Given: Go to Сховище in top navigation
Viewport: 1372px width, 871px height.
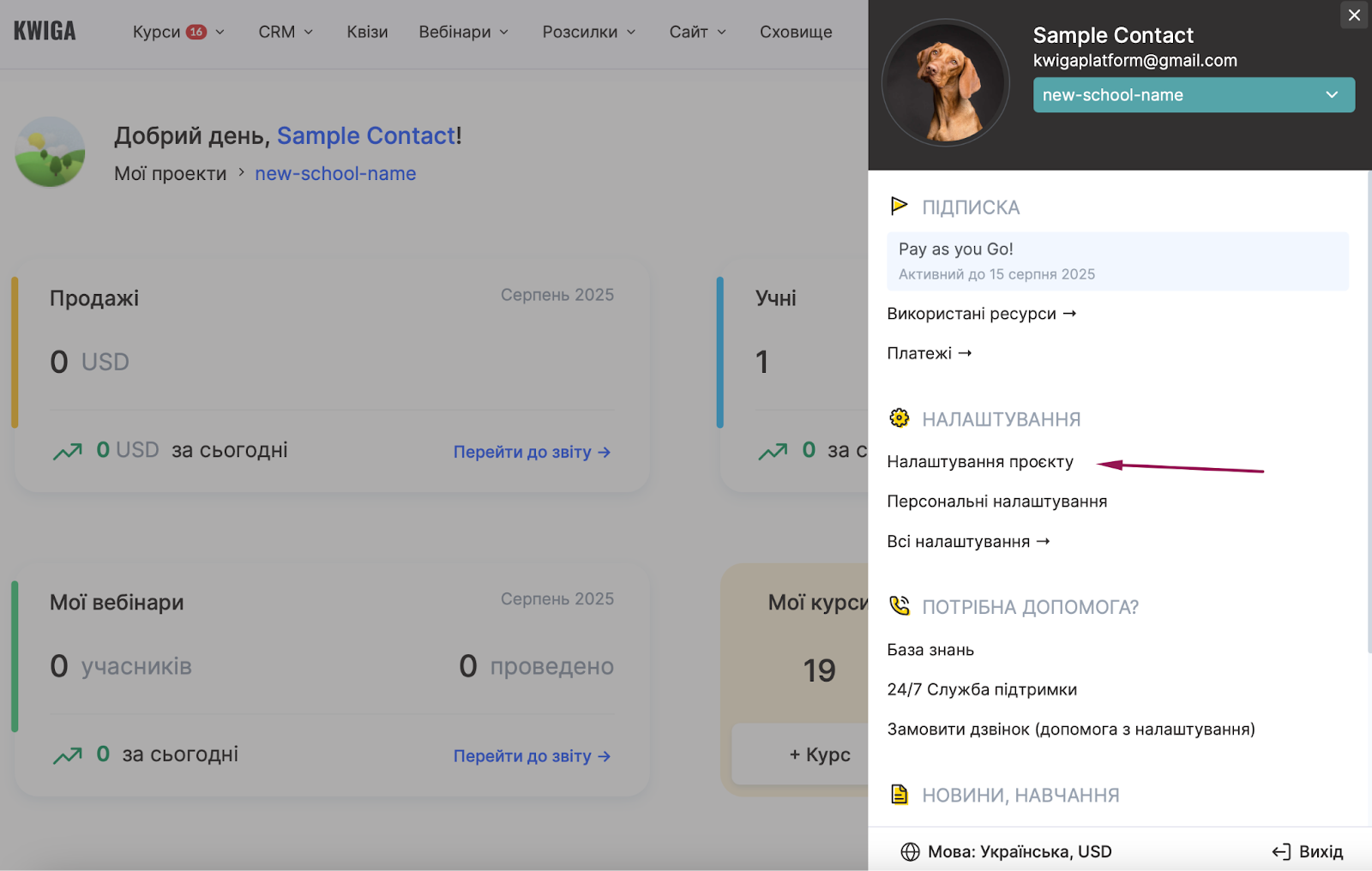Looking at the screenshot, I should (x=795, y=32).
